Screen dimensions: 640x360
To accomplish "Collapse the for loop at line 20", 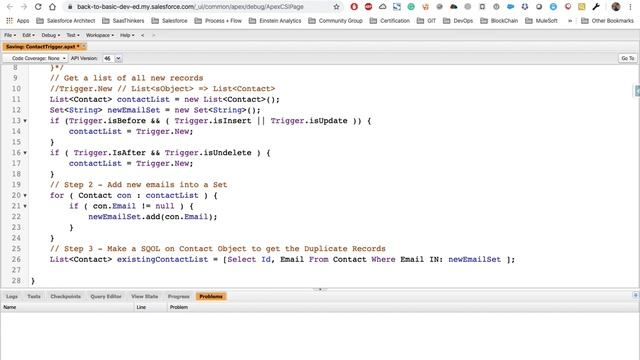I will point(25,196).
